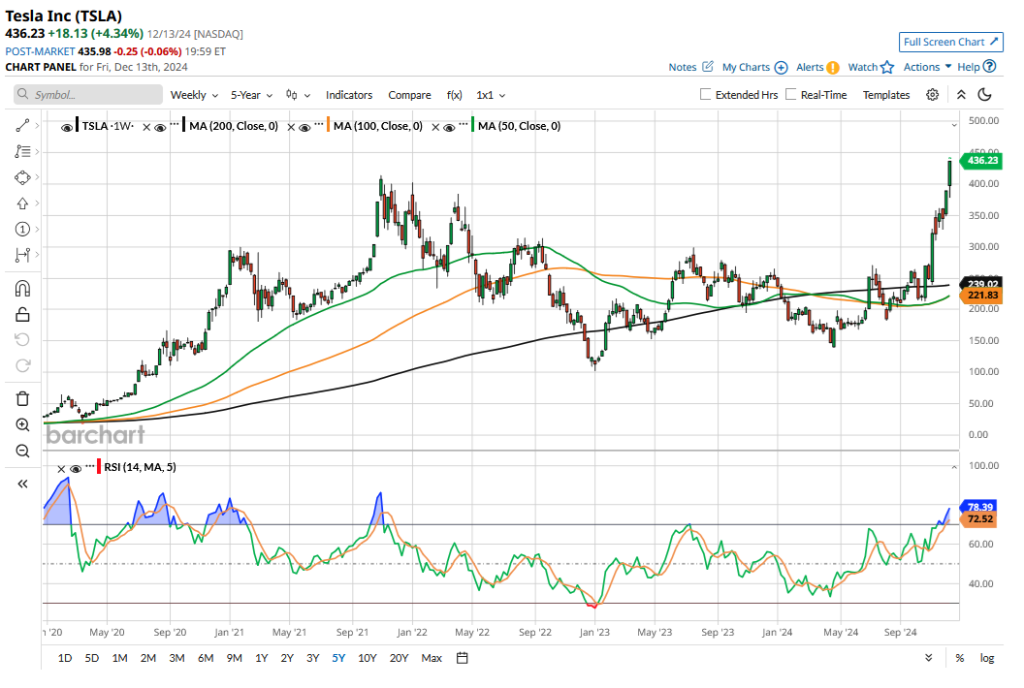Tick the Real-Time checkbox
The image size is (1024, 688).
(x=791, y=95)
